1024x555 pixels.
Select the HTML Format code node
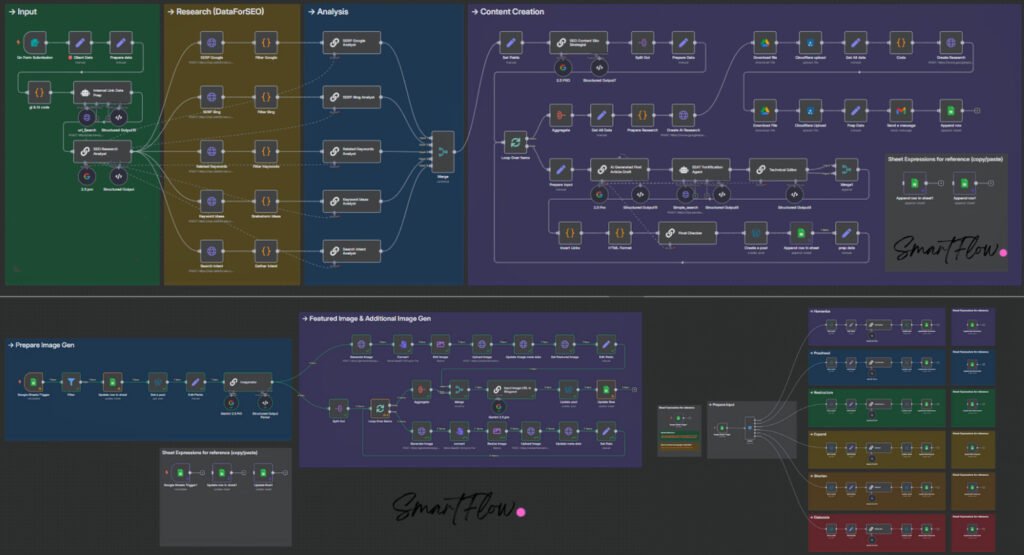pyautogui.click(x=620, y=231)
